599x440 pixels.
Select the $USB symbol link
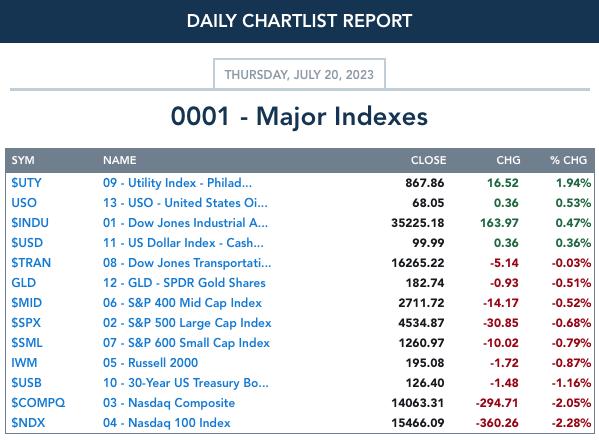pos(26,383)
